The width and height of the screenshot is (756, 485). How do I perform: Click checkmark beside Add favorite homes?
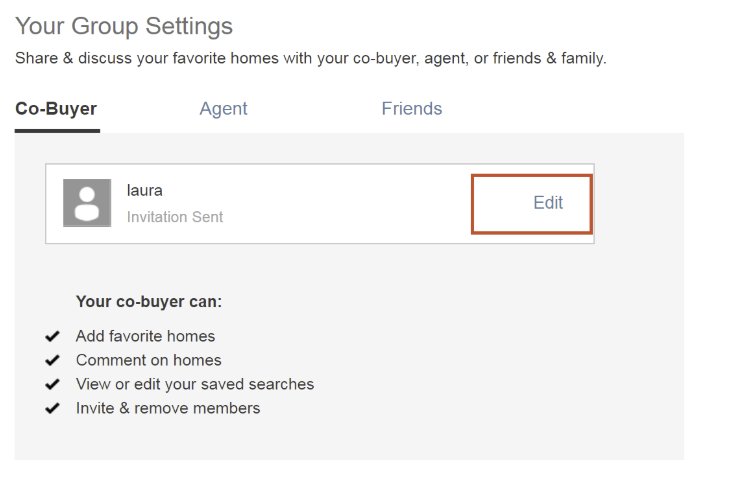point(52,336)
